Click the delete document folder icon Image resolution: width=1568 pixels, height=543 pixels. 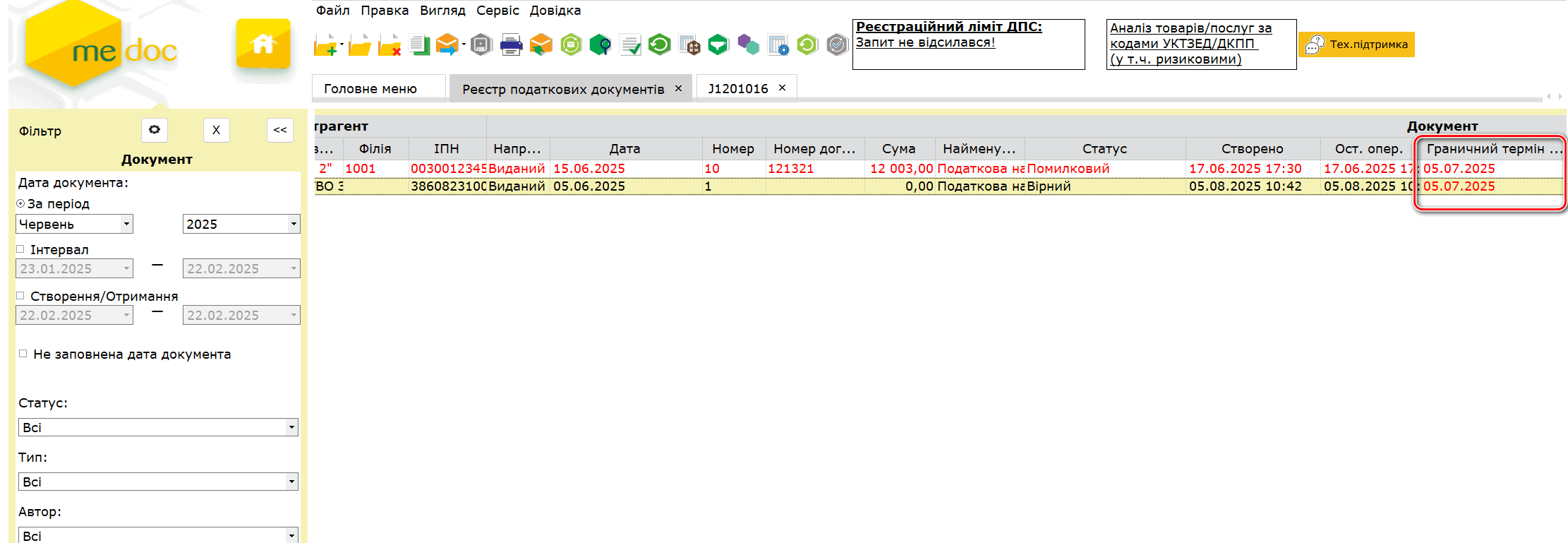(x=389, y=46)
